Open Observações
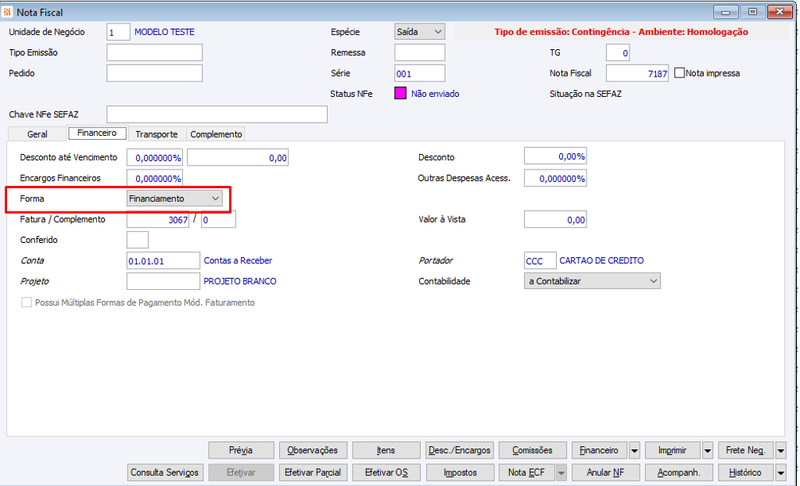800x486 pixels. coord(313,450)
